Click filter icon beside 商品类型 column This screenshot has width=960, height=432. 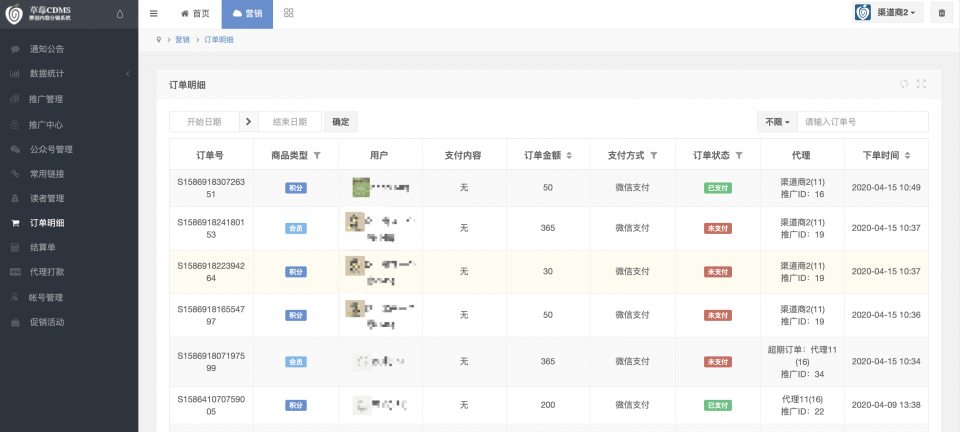(x=317, y=155)
